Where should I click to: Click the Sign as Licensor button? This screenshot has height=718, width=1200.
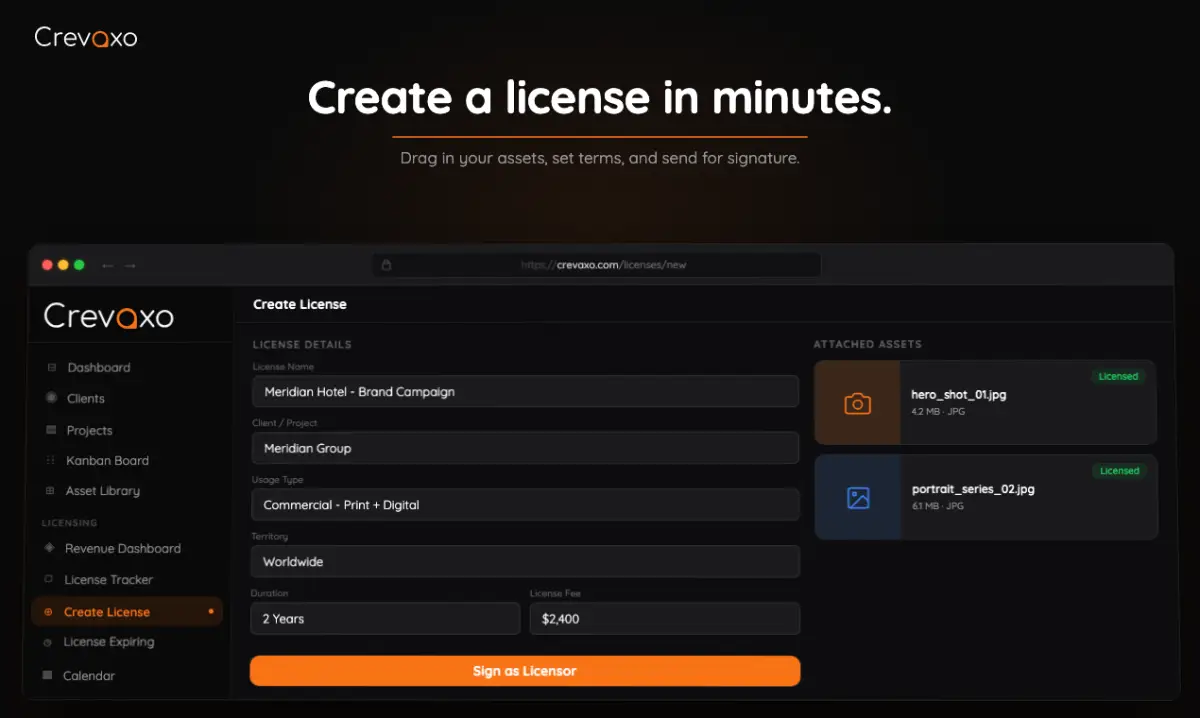[x=525, y=671]
